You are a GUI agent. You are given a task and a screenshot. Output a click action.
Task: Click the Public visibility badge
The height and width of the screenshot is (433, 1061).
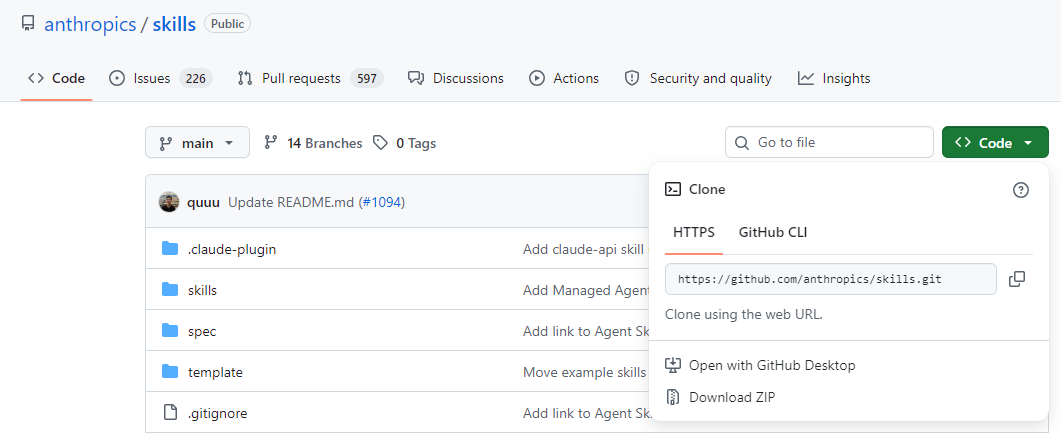(x=227, y=24)
